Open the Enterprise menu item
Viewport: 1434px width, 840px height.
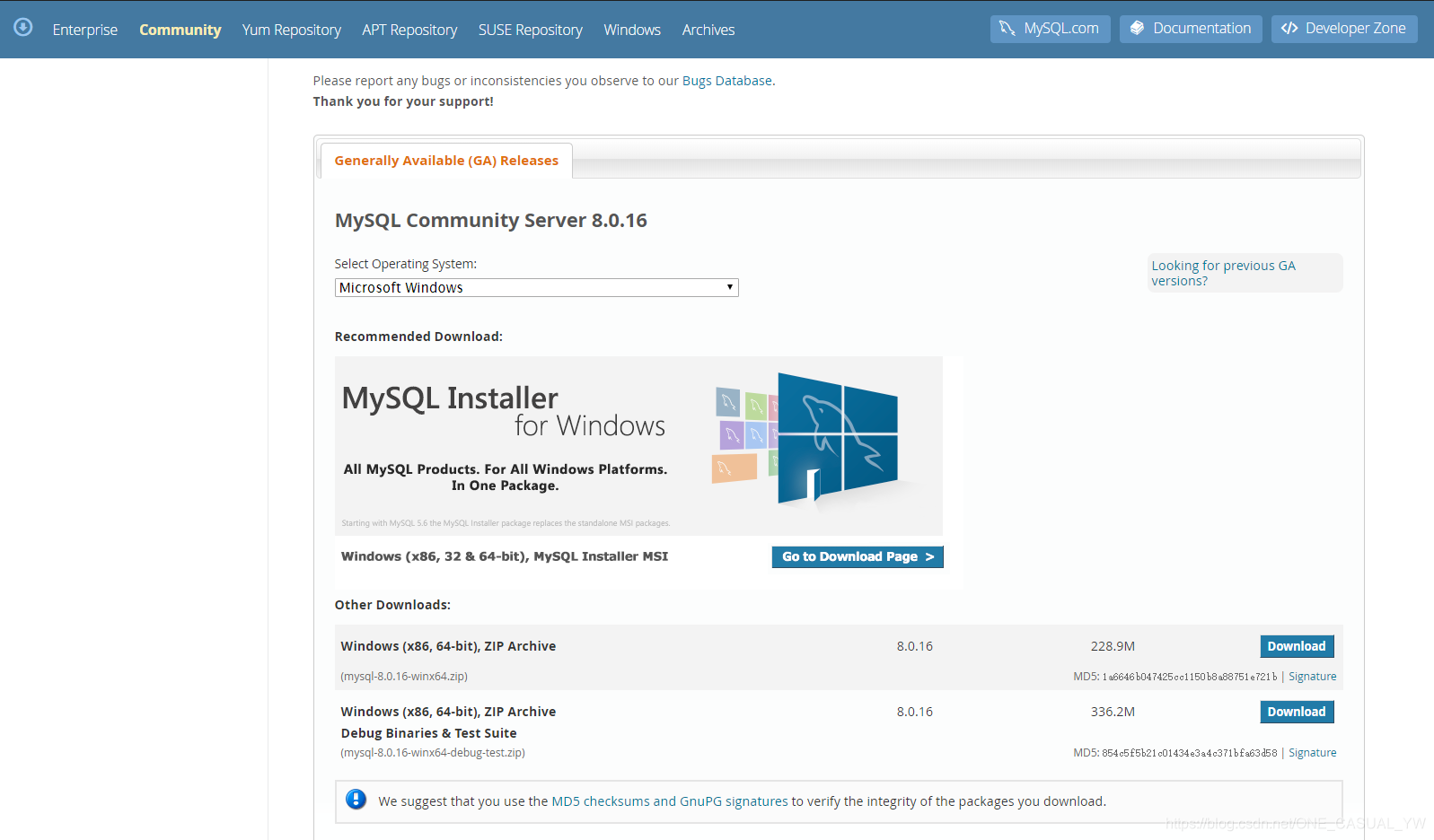click(85, 30)
